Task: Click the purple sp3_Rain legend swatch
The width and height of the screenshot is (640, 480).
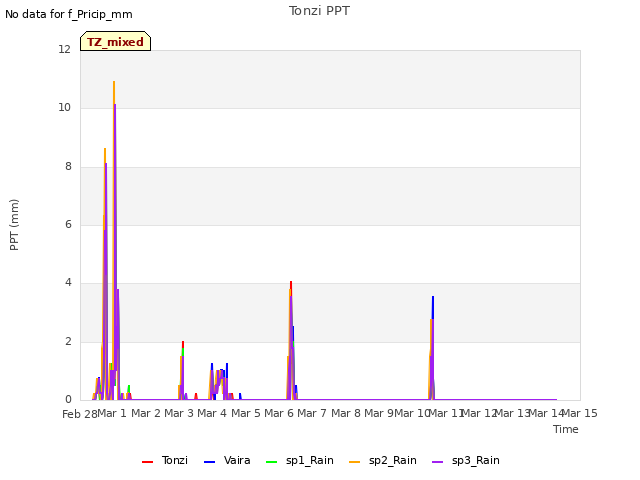Action: tap(438, 462)
